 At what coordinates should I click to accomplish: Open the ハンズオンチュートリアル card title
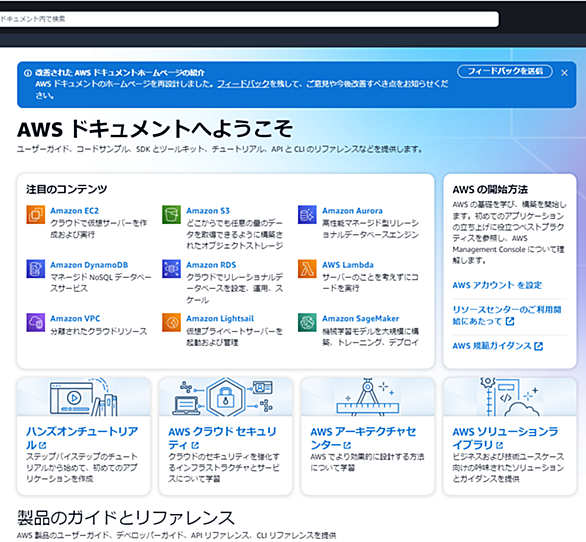tap(82, 438)
